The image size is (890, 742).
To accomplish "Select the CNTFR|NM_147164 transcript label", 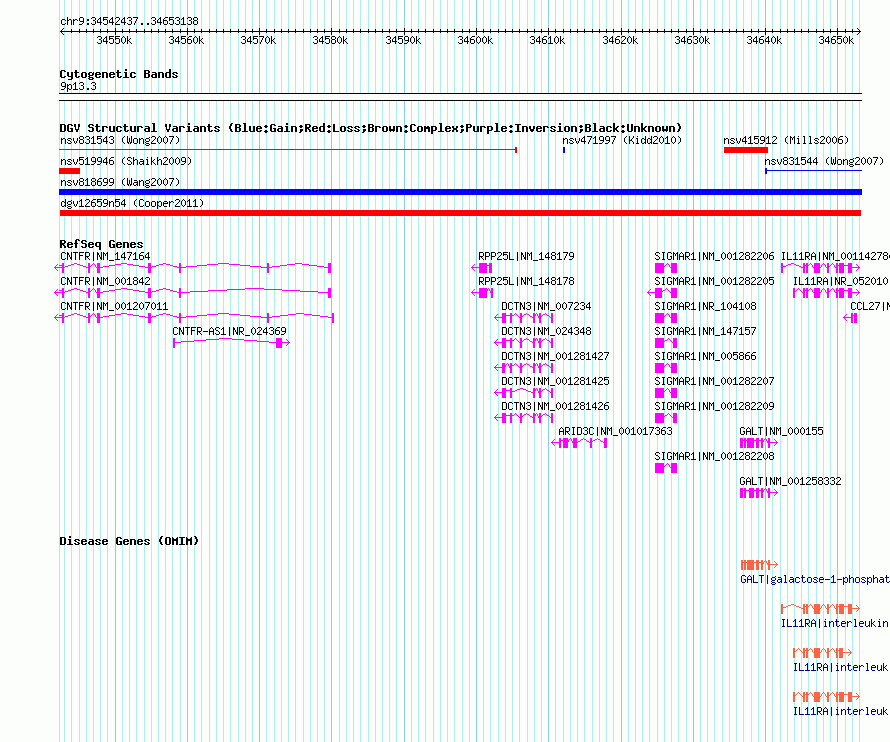I will [x=105, y=257].
